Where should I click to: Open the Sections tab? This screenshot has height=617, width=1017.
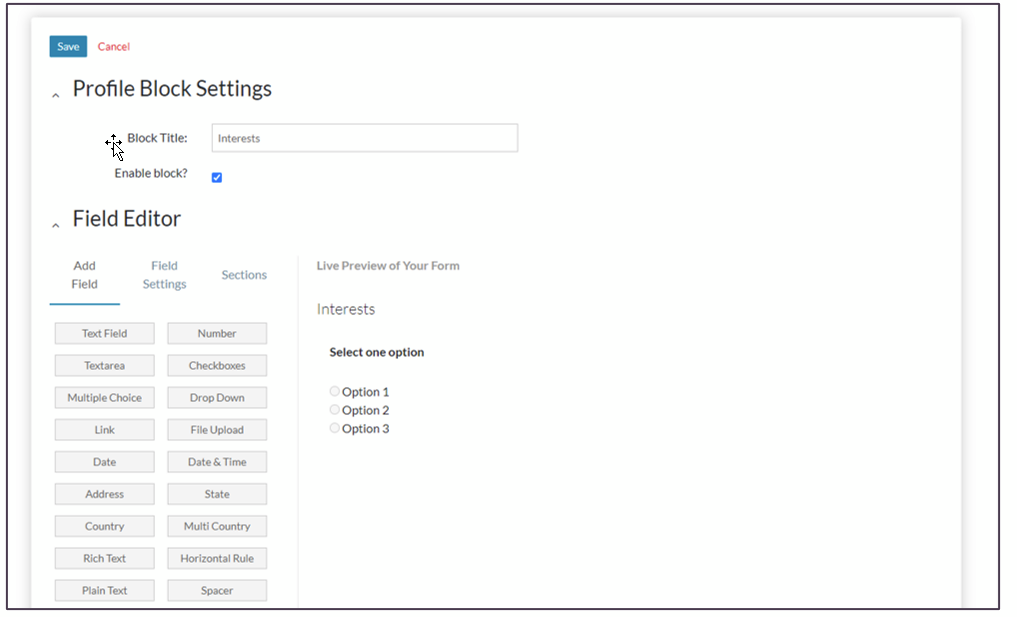[x=244, y=275]
